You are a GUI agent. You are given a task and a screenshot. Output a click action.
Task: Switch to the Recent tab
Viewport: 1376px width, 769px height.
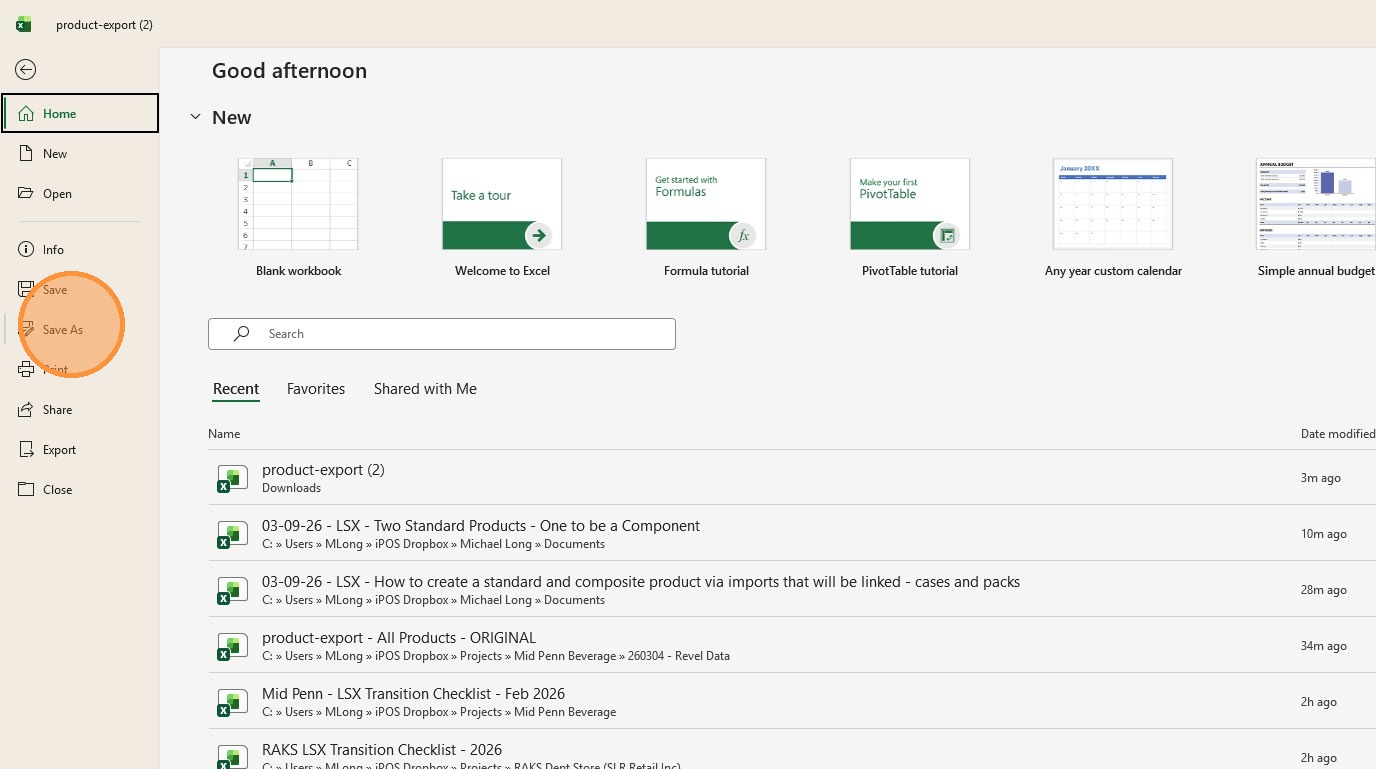pyautogui.click(x=236, y=389)
